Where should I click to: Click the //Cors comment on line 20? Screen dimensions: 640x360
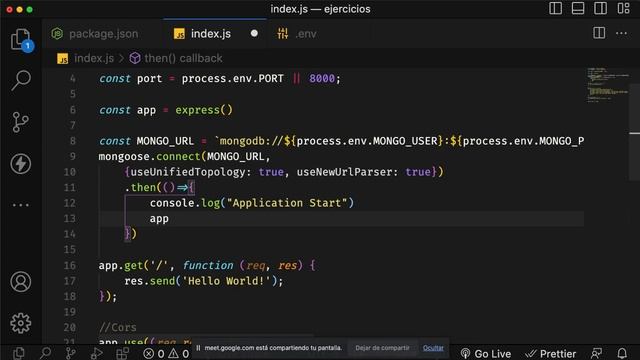pos(118,327)
